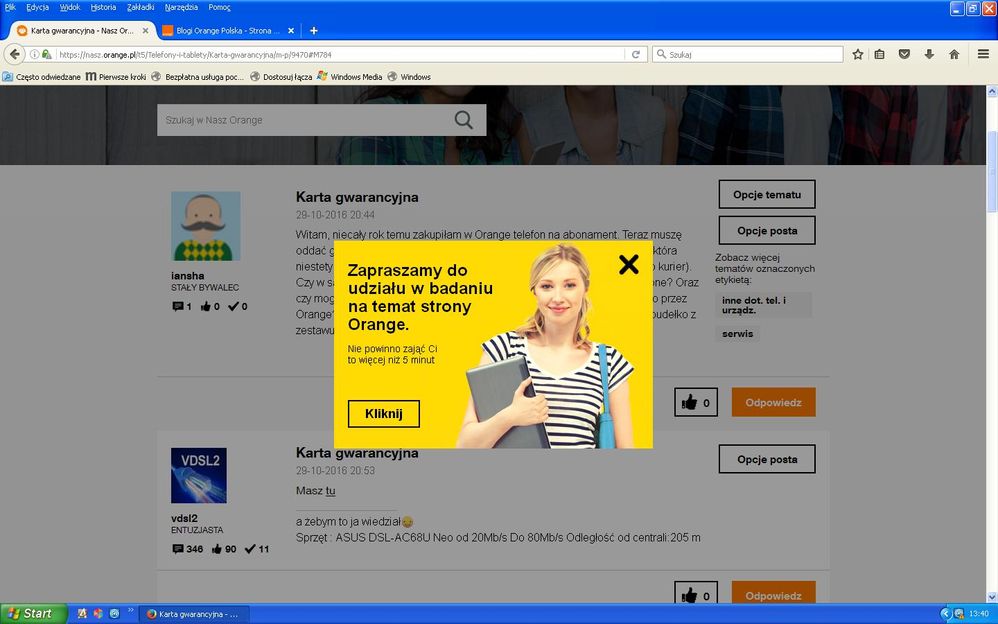Go to the home page icon
Viewport: 998px width, 624px height.
[x=954, y=55]
